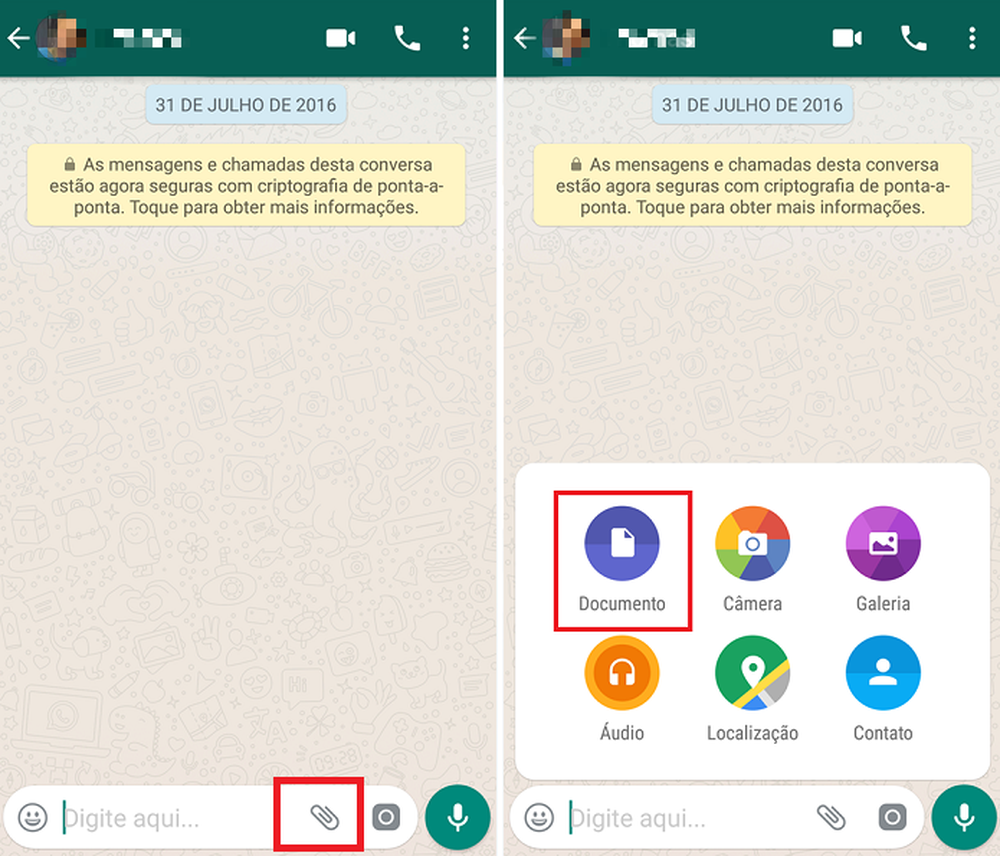The image size is (1000, 856).
Task: Tap the encryption notice in the left chat
Action: (246, 186)
